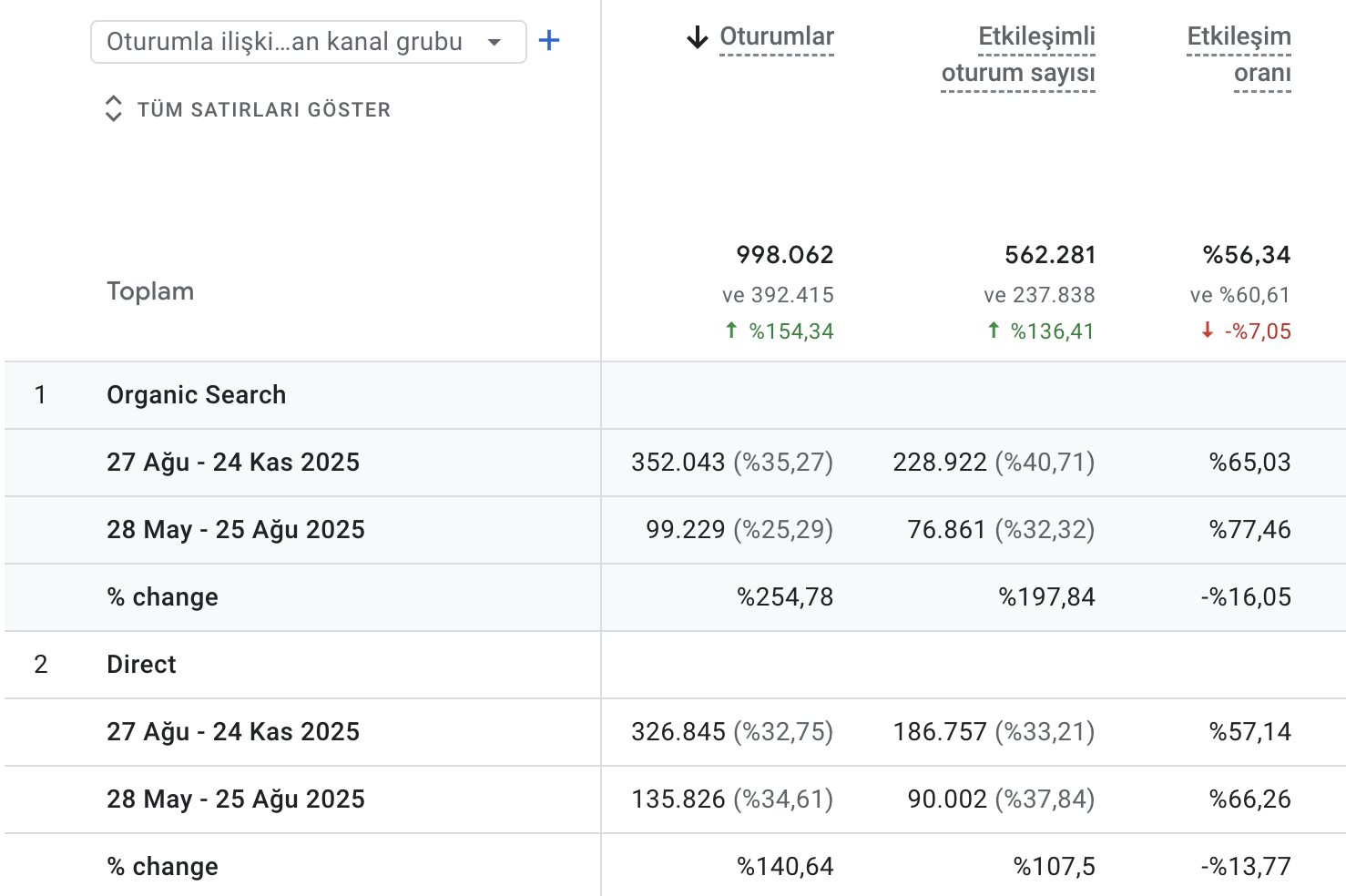Click the descending sort arrow by Oturumlar

click(698, 37)
